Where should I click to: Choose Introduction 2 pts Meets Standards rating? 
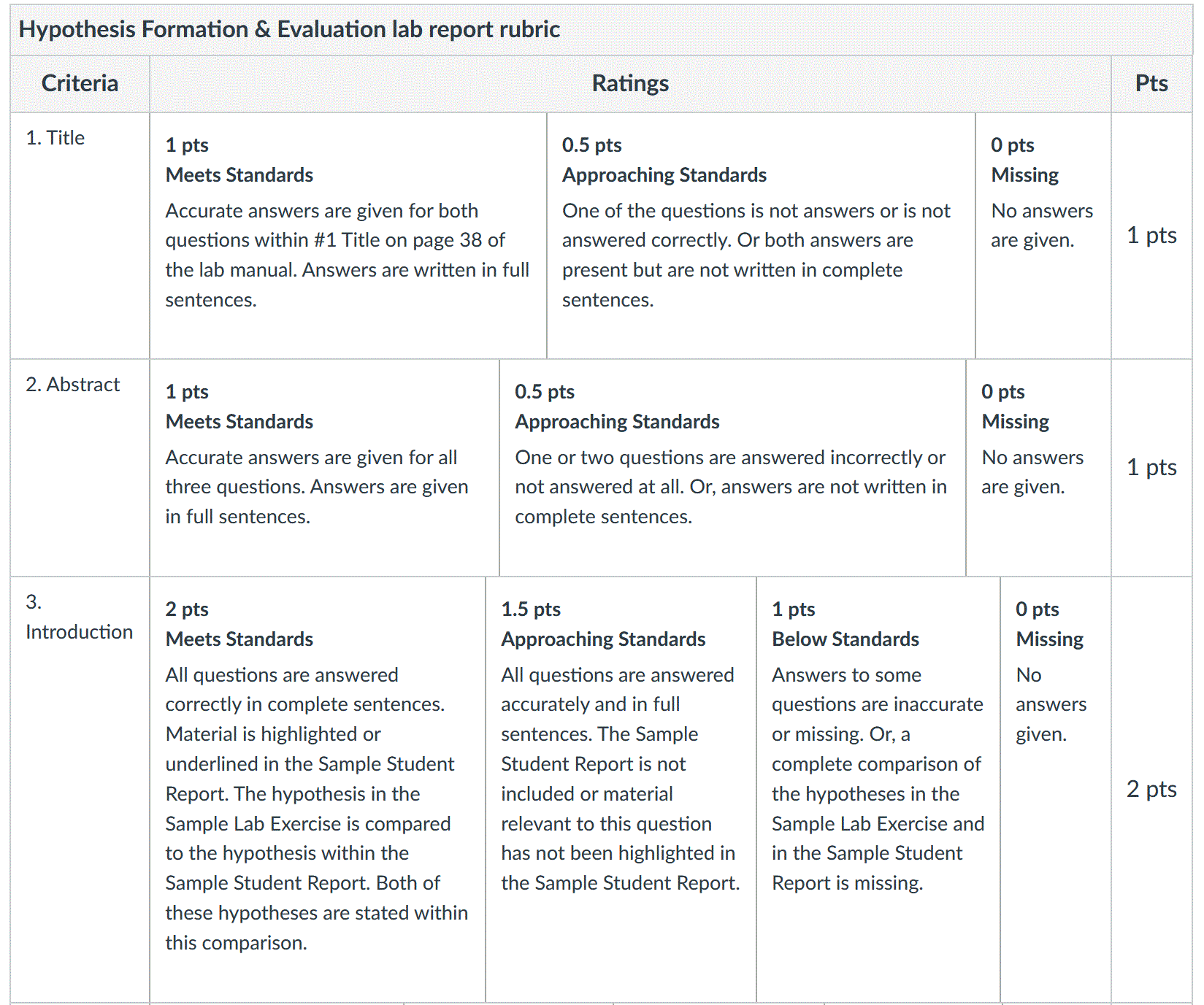coord(318,790)
